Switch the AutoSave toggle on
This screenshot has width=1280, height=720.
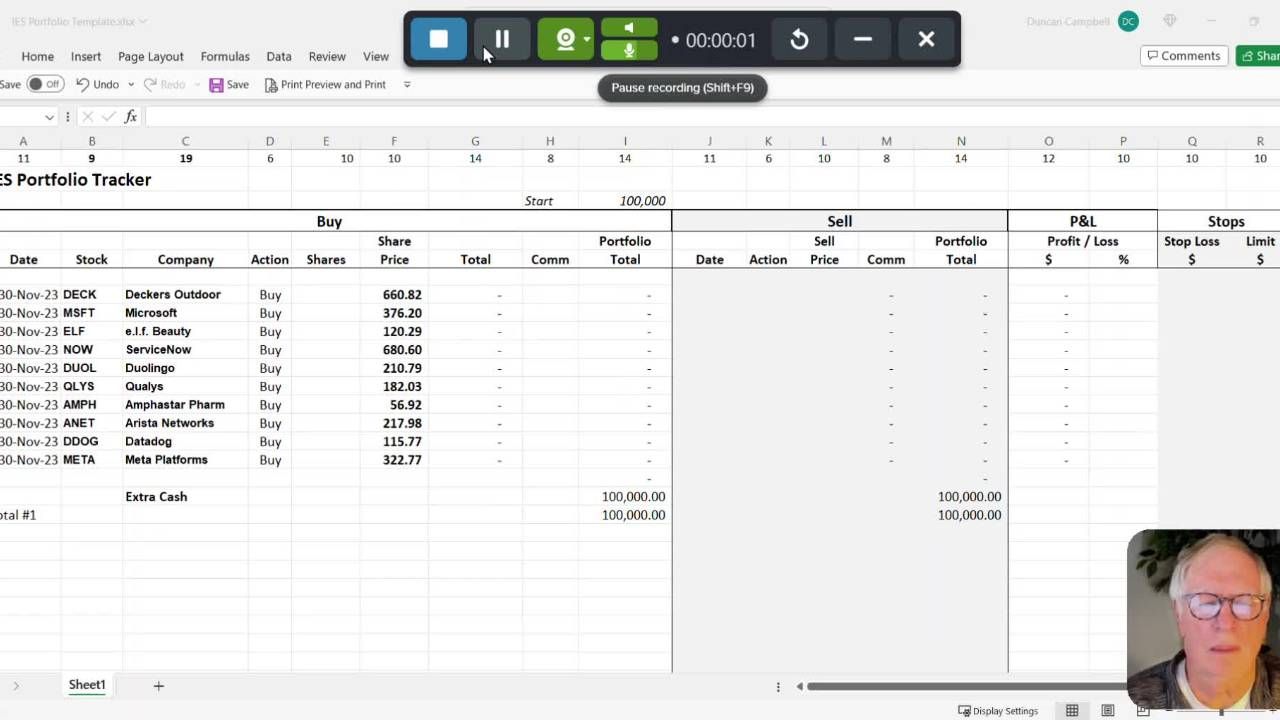click(44, 84)
